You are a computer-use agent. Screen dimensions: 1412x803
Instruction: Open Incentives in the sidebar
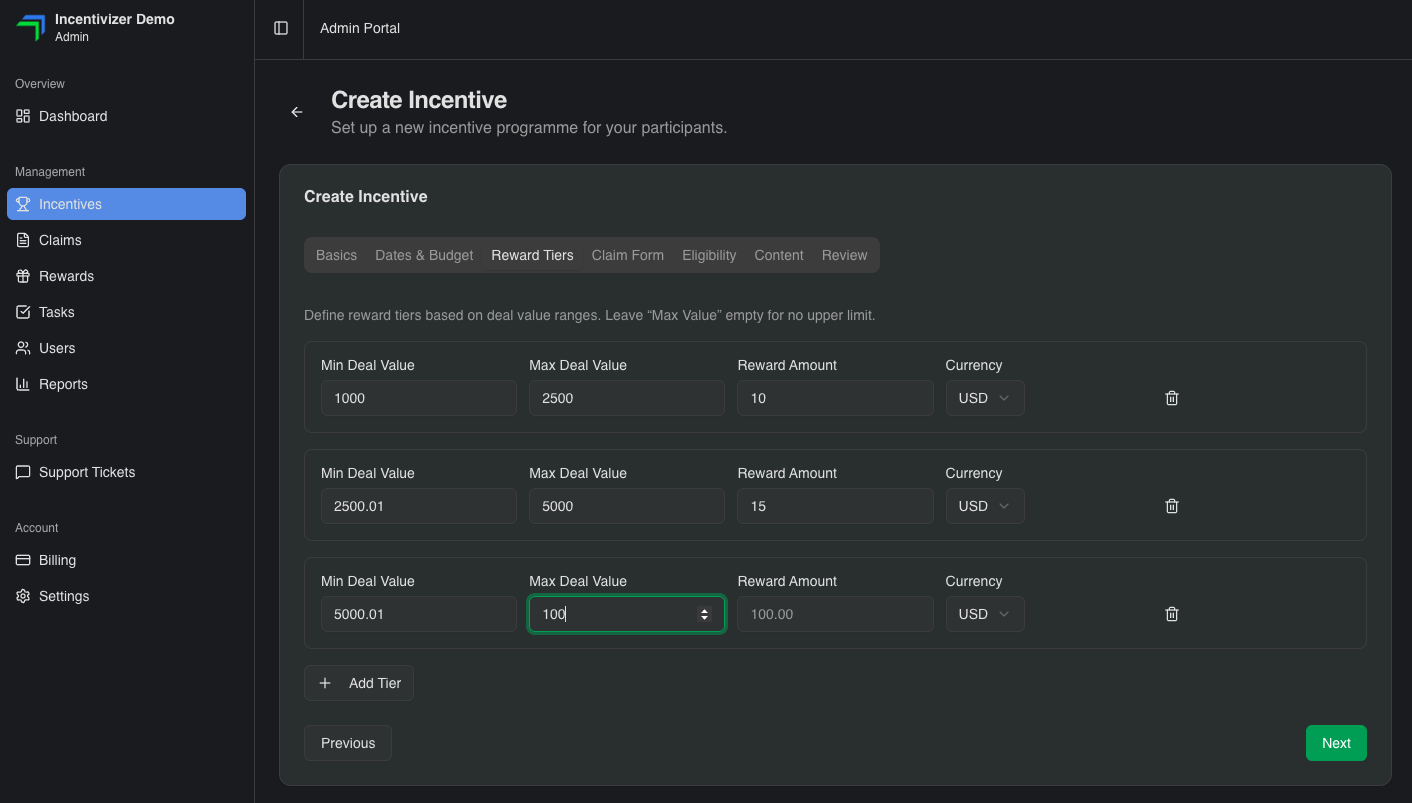tap(126, 204)
